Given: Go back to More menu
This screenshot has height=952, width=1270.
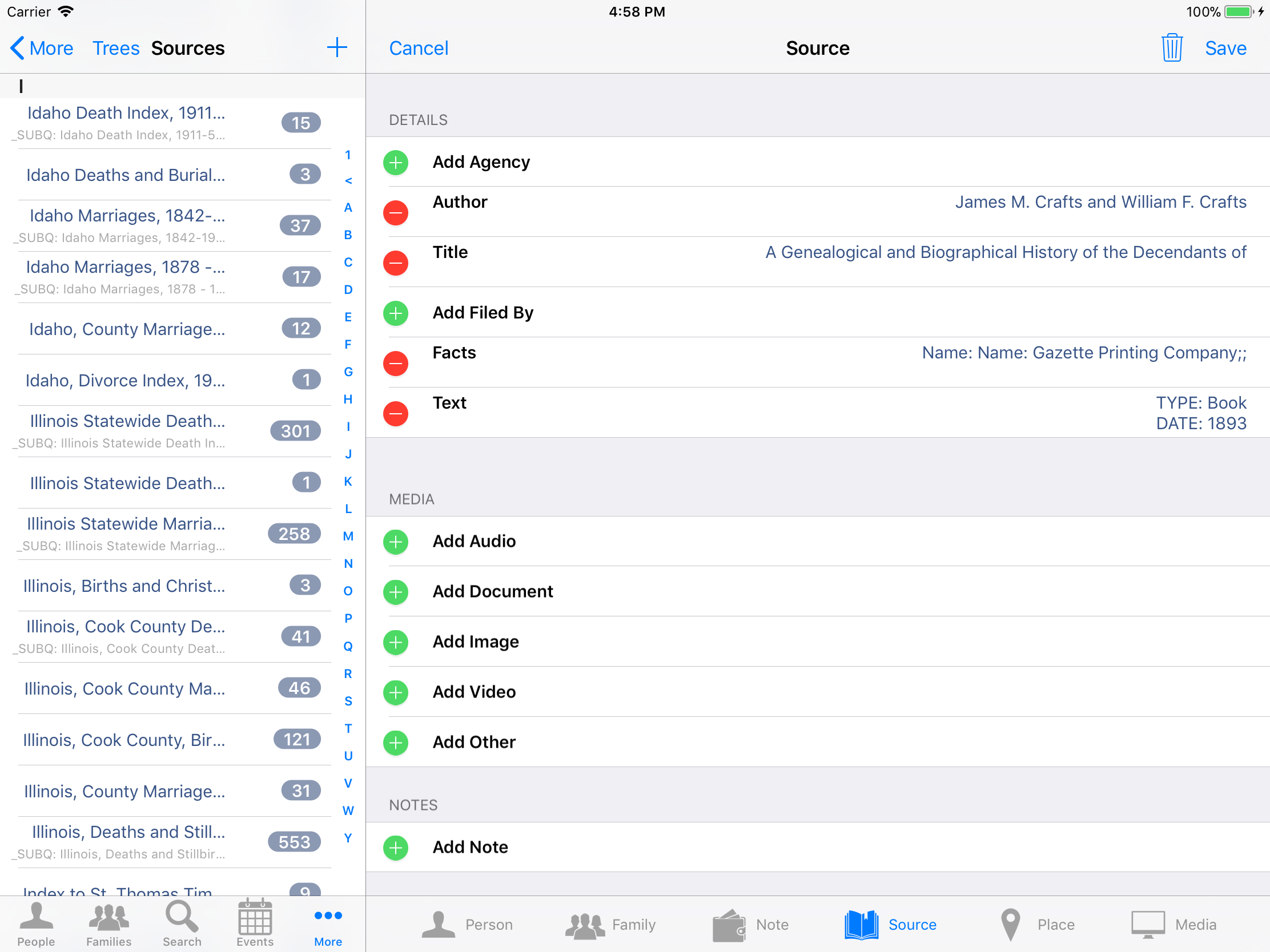Looking at the screenshot, I should [x=42, y=48].
